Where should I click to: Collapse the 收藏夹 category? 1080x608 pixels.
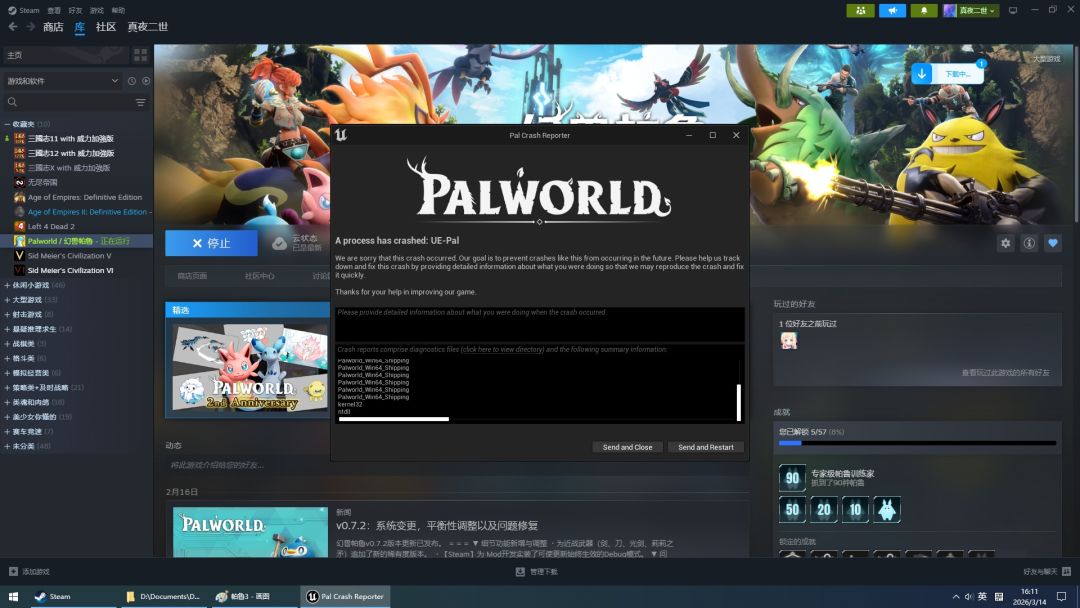point(8,124)
